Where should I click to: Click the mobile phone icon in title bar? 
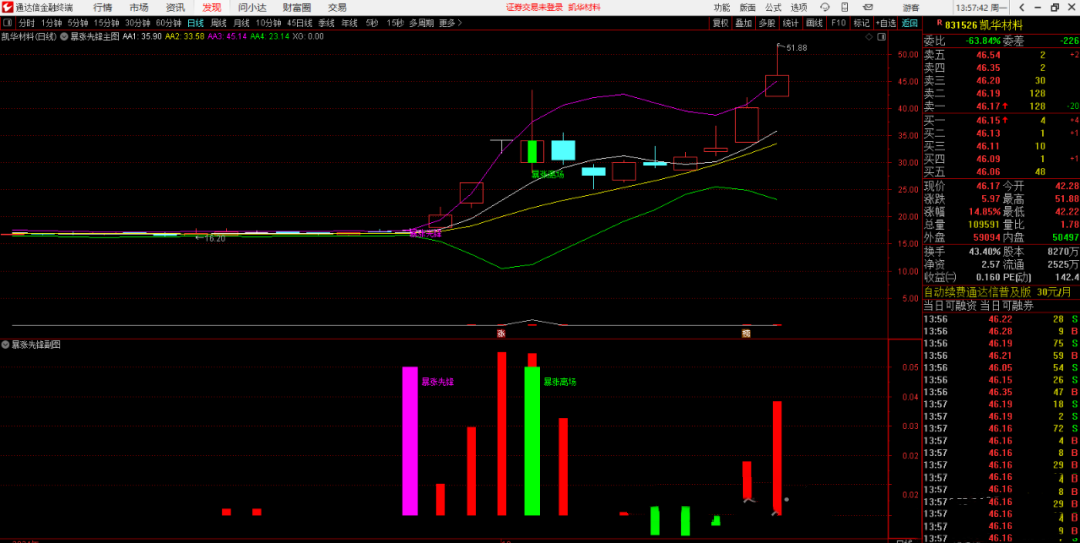[x=844, y=7]
